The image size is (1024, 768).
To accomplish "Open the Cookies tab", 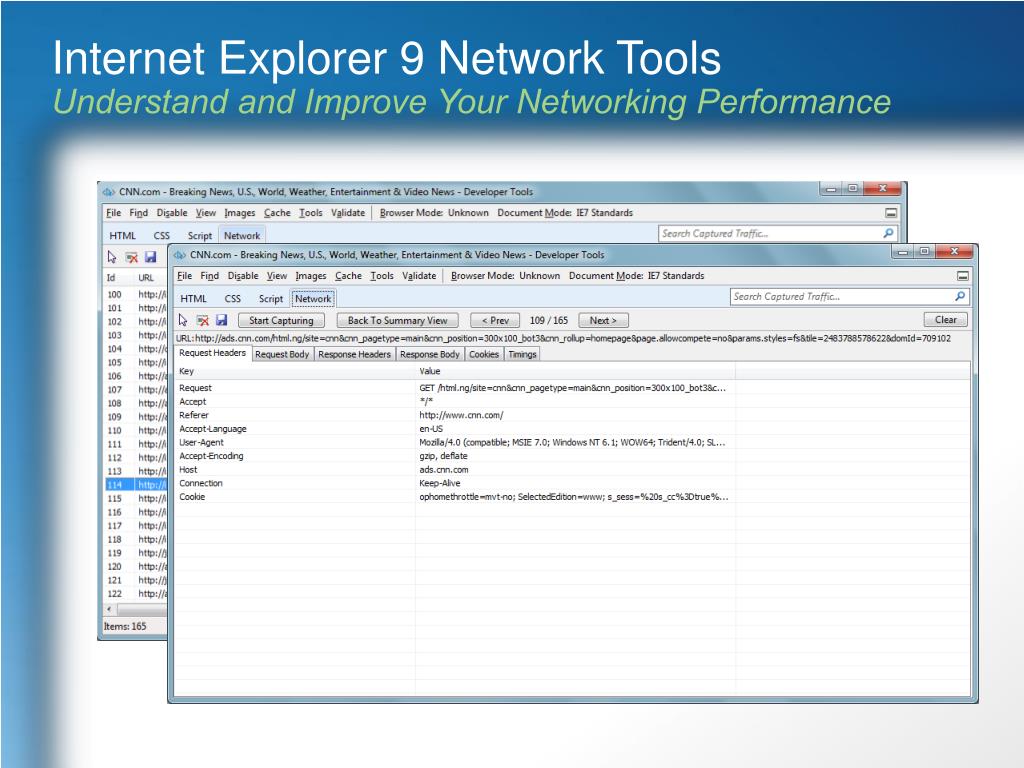I will click(484, 354).
